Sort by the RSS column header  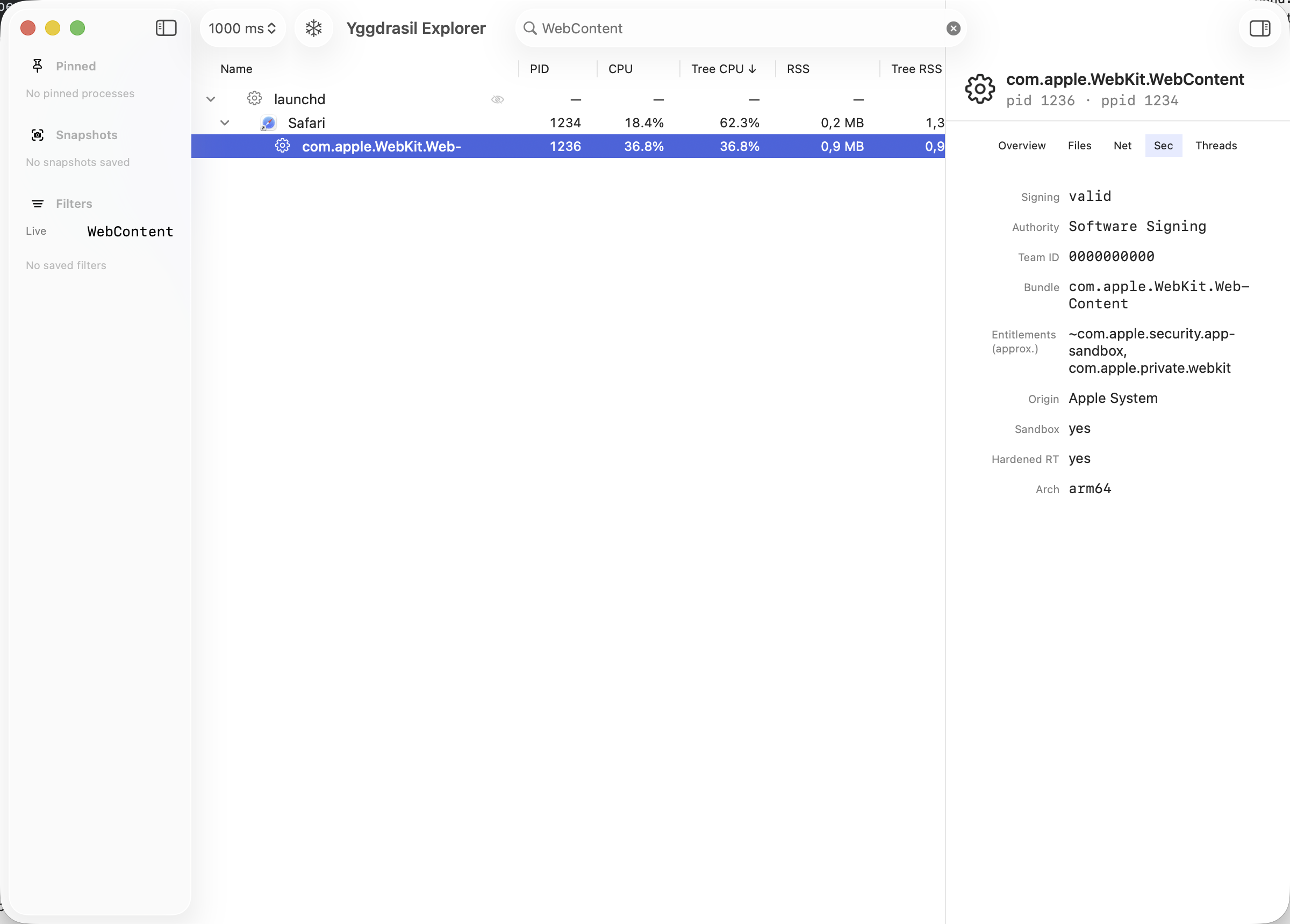[x=798, y=69]
